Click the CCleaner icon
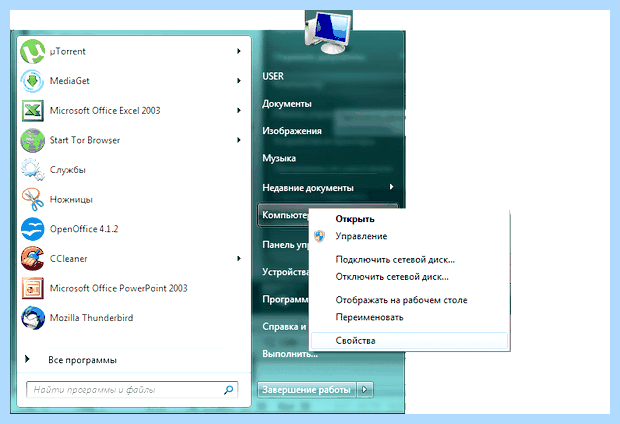The height and width of the screenshot is (424, 620). (x=32, y=259)
